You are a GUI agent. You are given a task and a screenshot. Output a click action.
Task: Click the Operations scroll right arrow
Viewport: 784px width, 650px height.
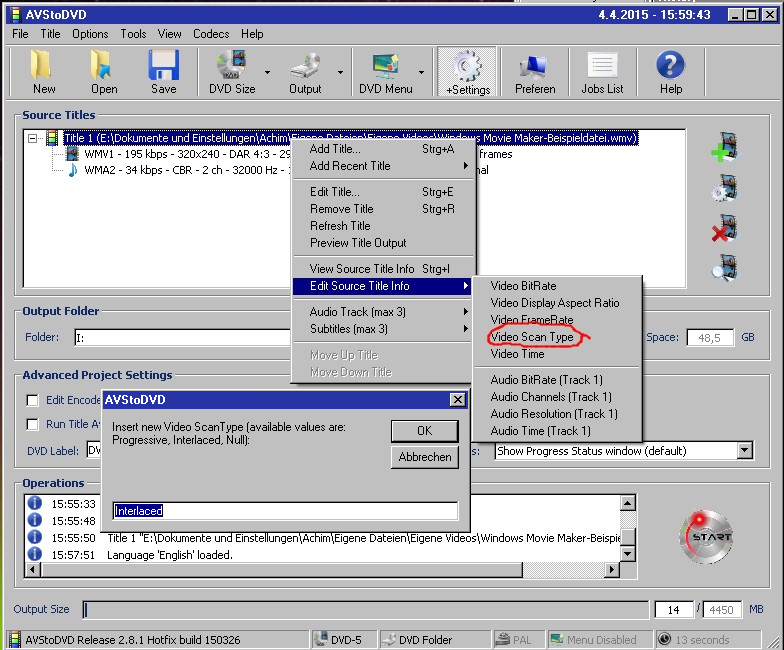(x=612, y=569)
